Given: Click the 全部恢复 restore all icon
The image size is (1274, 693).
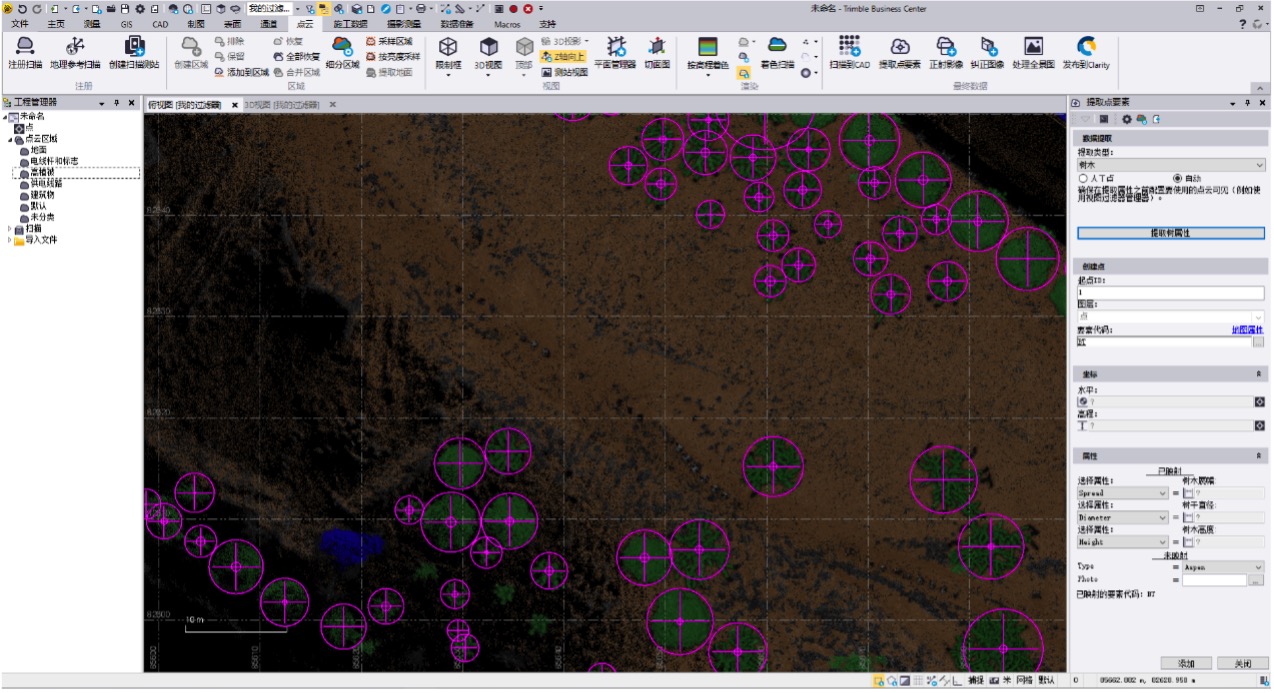Looking at the screenshot, I should 296,57.
